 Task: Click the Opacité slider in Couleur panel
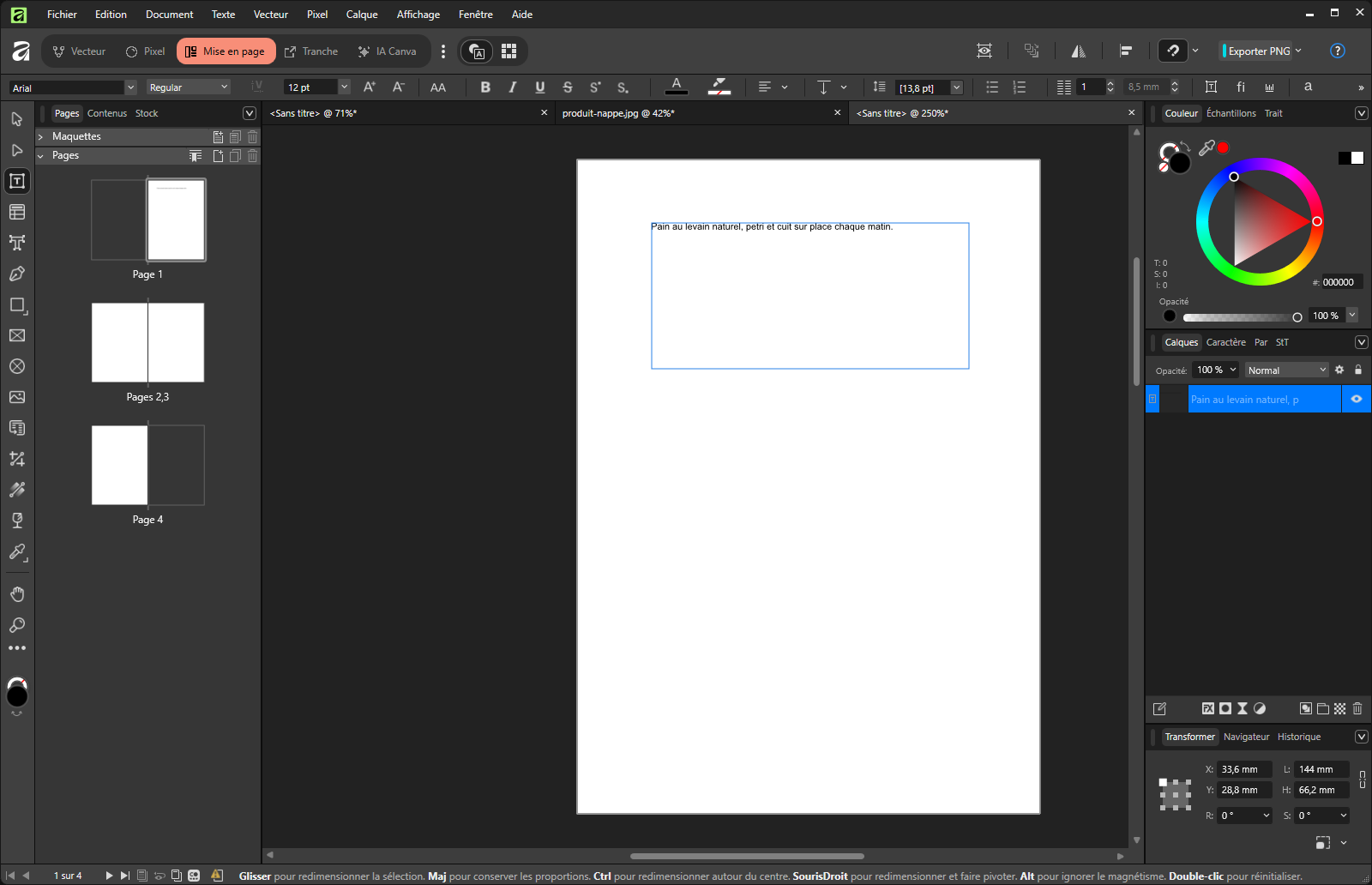1242,317
